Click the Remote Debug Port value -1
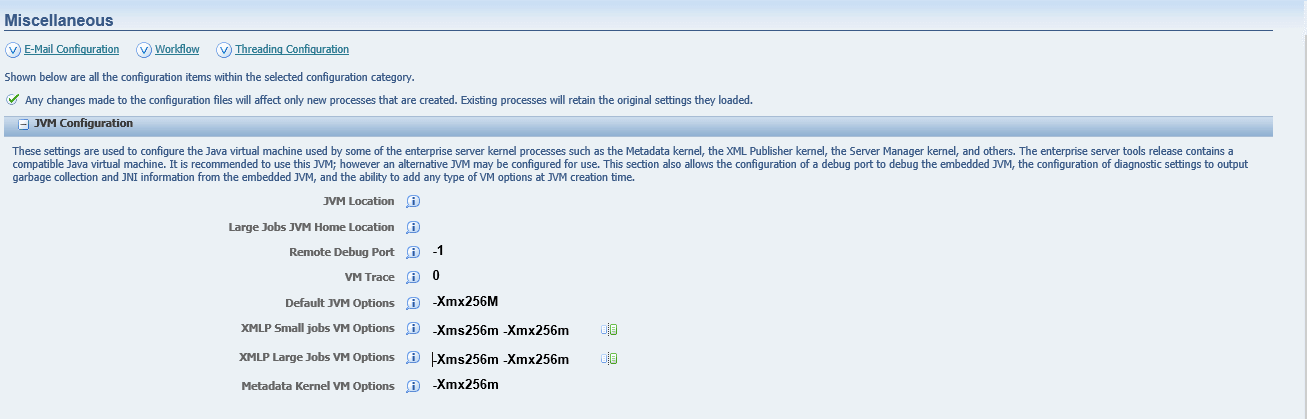This screenshot has height=419, width=1307. (x=438, y=251)
